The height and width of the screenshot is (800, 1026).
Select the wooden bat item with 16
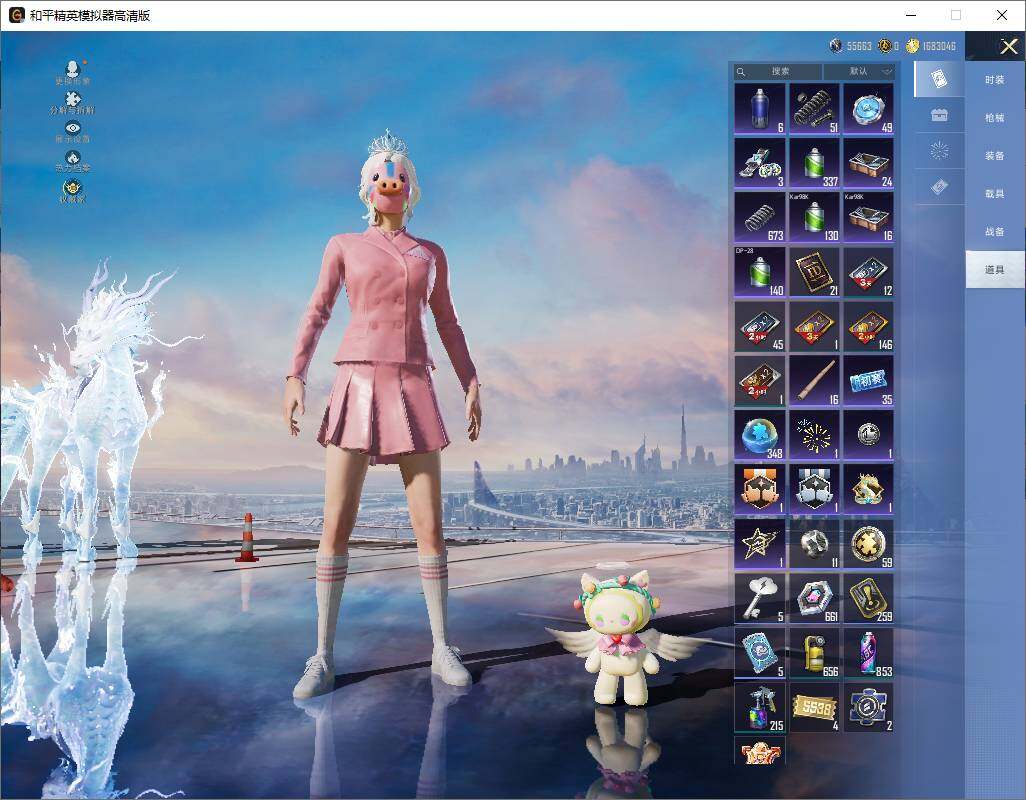[x=814, y=381]
